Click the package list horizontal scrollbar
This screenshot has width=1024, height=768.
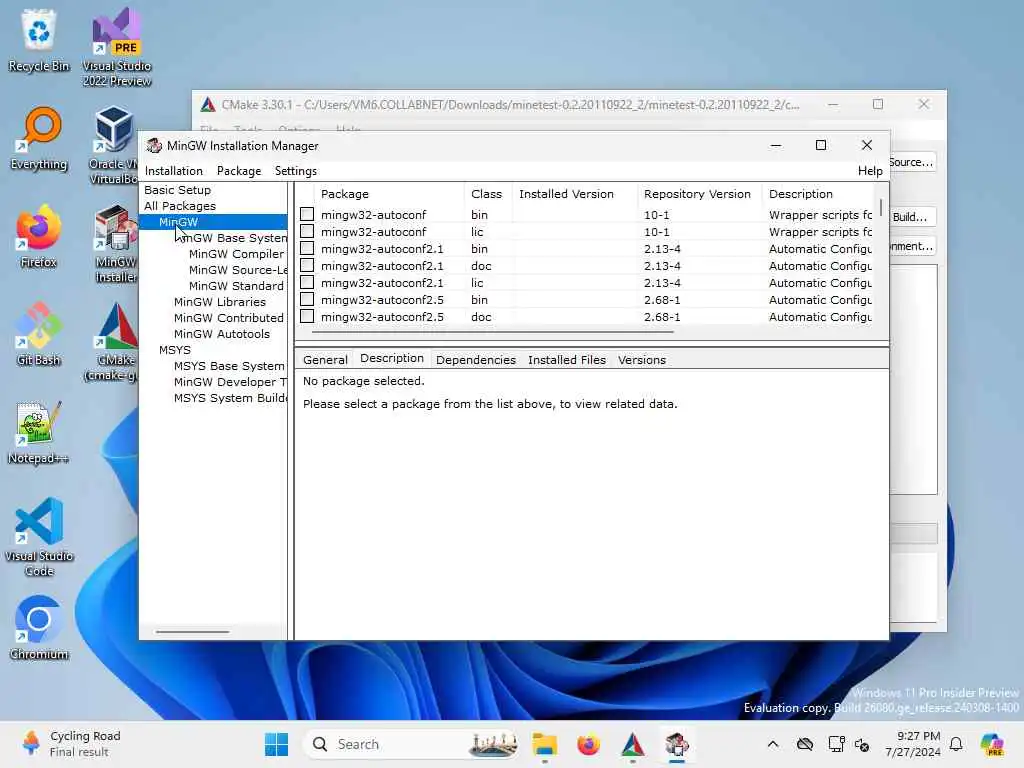point(493,332)
